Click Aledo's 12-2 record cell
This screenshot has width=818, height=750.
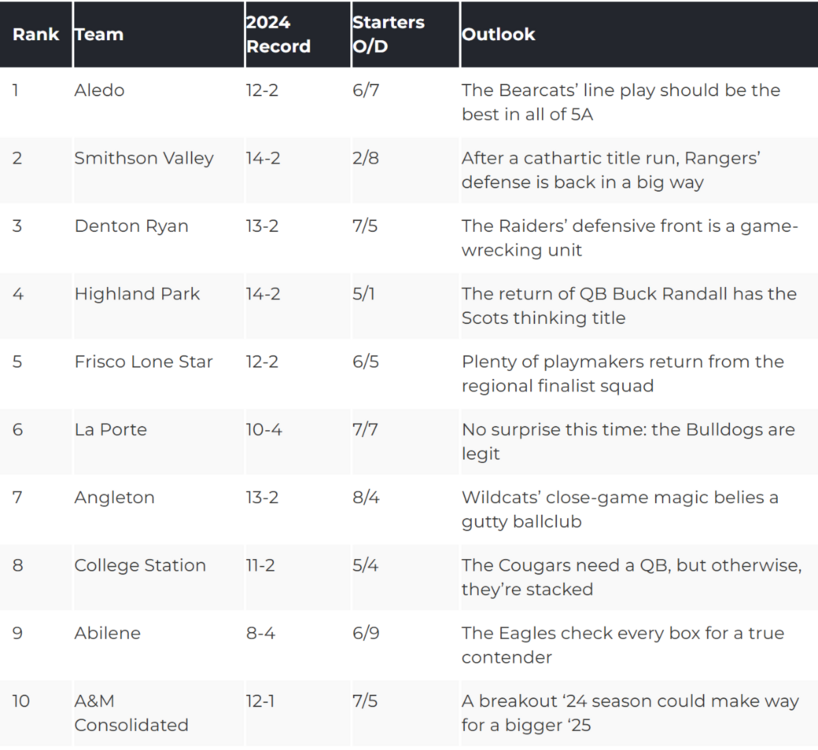(x=262, y=90)
